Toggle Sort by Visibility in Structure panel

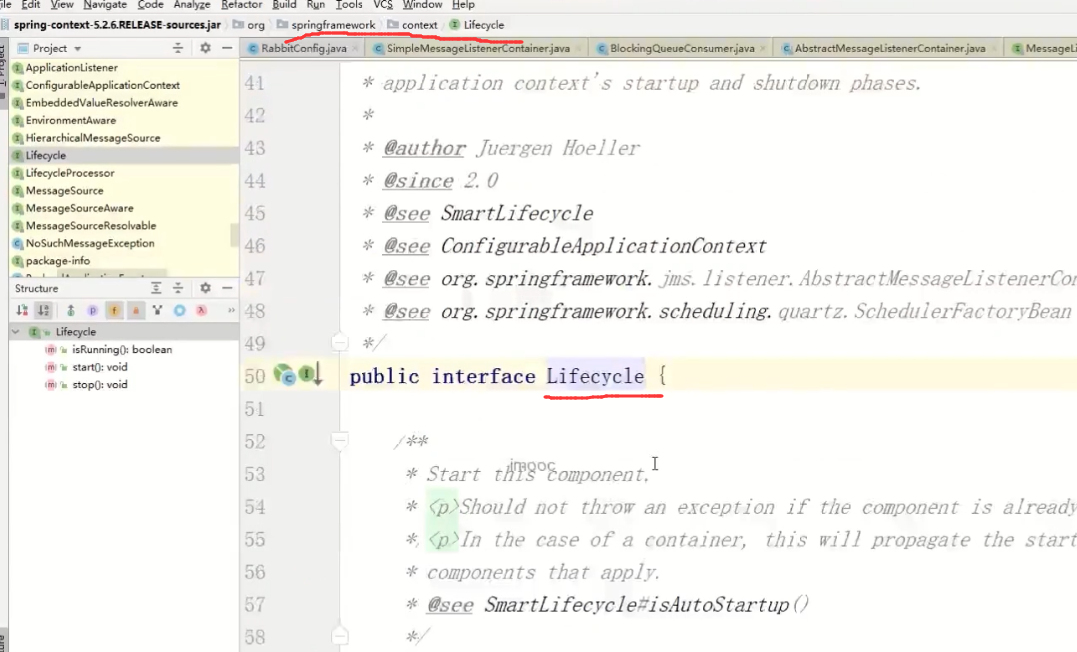(x=22, y=311)
